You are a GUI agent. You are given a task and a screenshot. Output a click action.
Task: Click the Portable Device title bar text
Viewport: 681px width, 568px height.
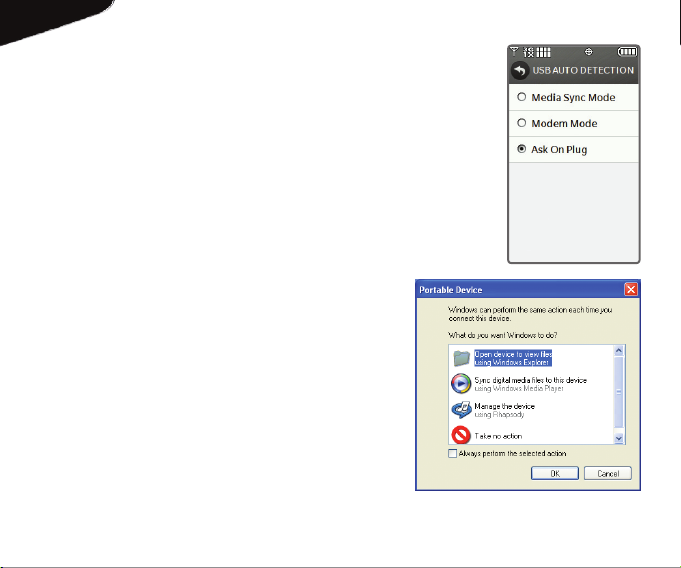(450, 290)
